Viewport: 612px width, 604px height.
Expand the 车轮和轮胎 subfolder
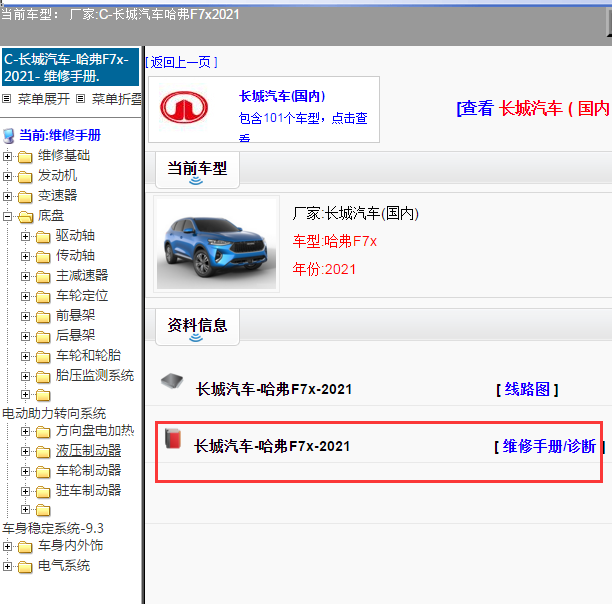(x=25, y=356)
